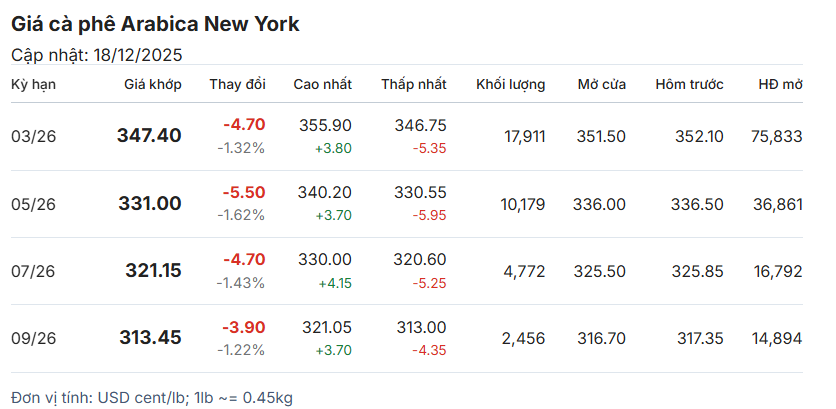The image size is (836, 409).
Task: Select the 'Hôm trước' column header
Action: click(x=689, y=84)
